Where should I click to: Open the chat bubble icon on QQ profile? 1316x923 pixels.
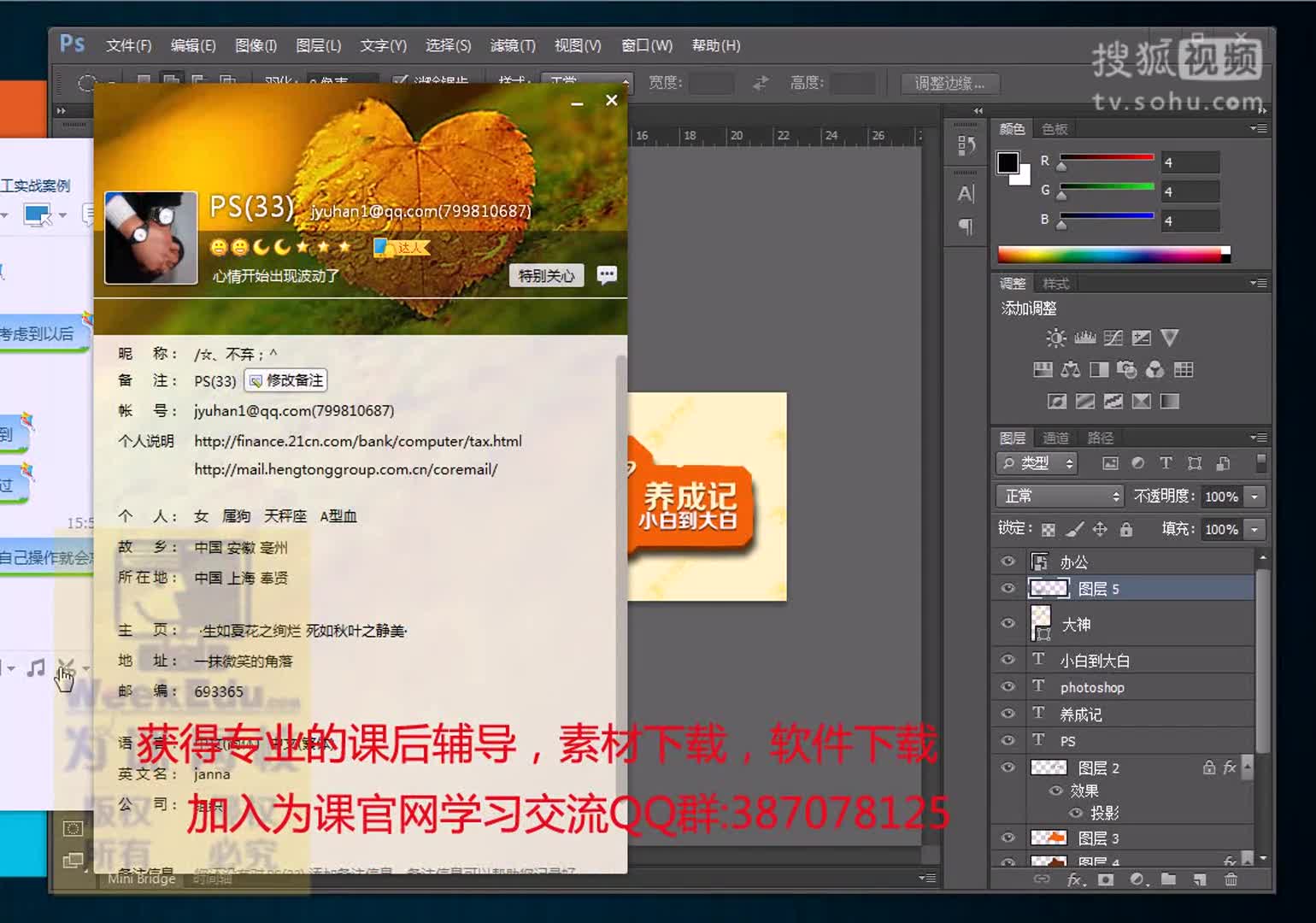[x=607, y=275]
